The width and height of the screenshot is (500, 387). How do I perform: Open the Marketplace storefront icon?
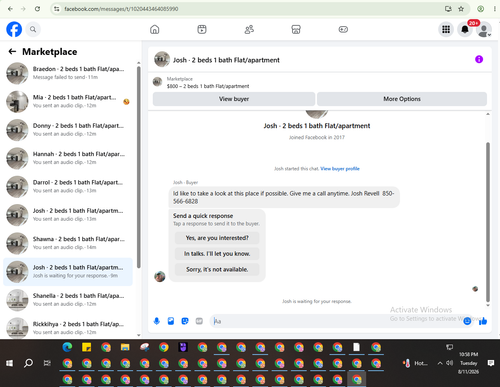pos(296,29)
